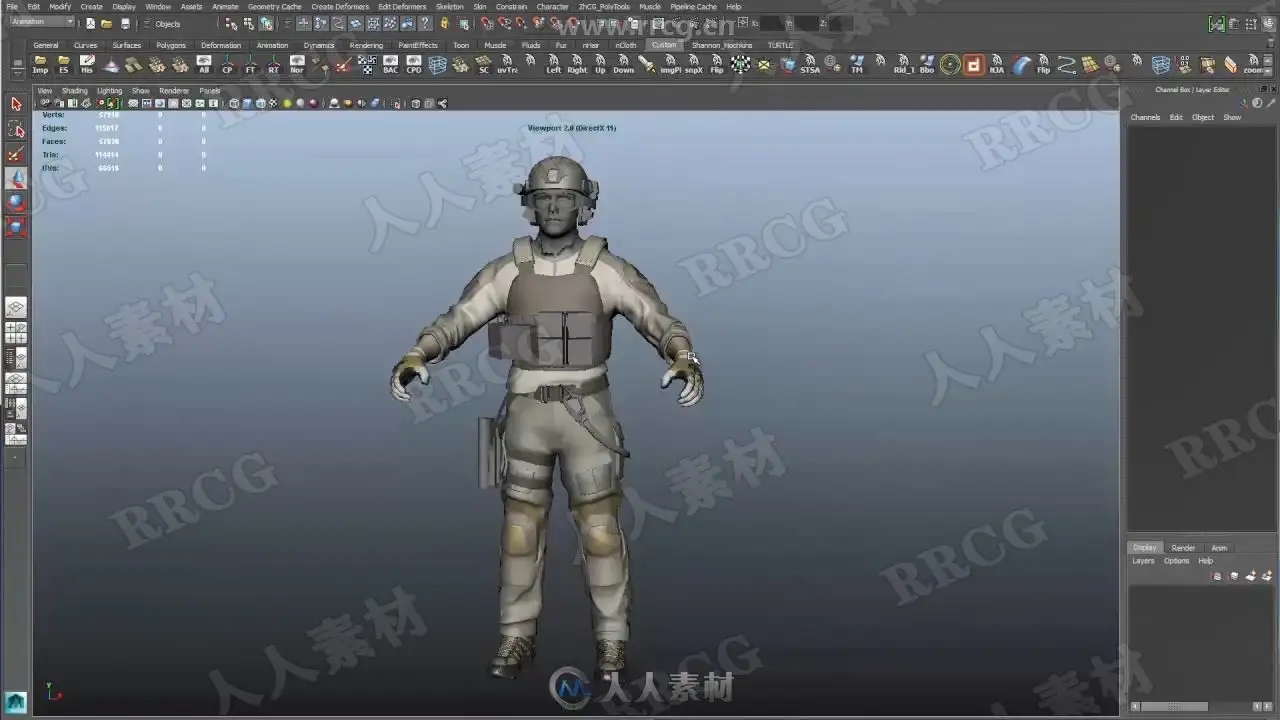Activate the Rotate tool sphere icon
1280x720 pixels.
click(16, 203)
